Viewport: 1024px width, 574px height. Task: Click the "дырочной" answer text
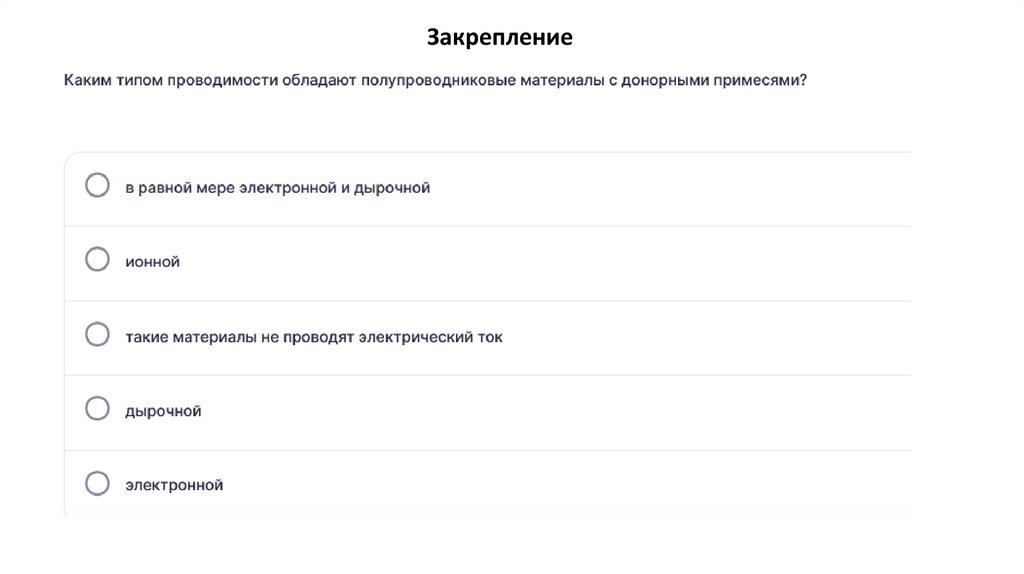(x=163, y=410)
